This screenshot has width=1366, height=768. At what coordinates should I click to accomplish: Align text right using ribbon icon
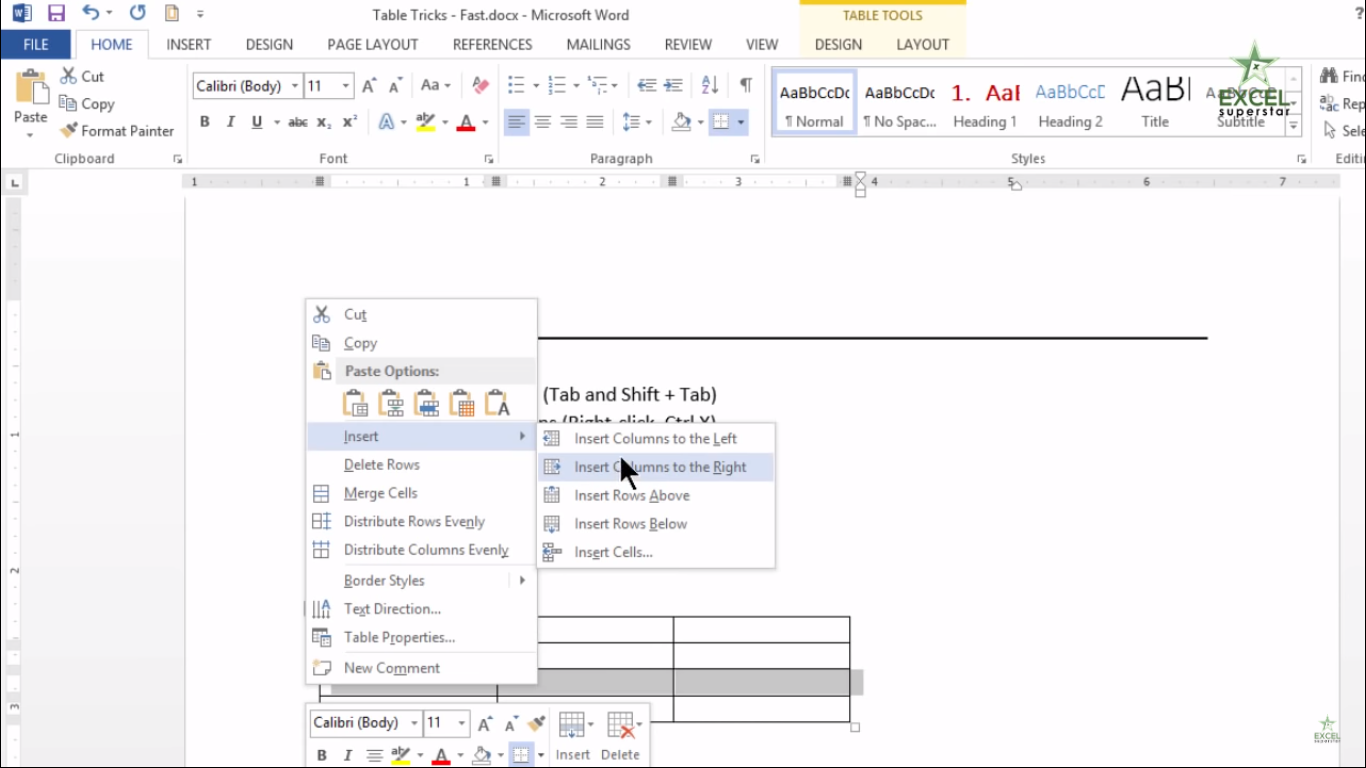pos(569,122)
